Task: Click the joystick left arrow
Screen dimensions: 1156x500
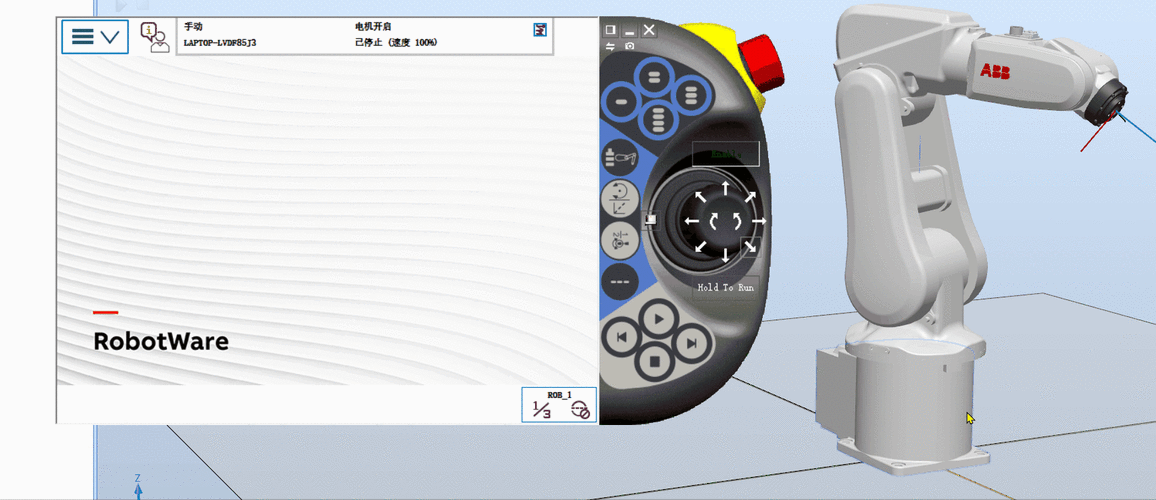Action: coord(691,221)
